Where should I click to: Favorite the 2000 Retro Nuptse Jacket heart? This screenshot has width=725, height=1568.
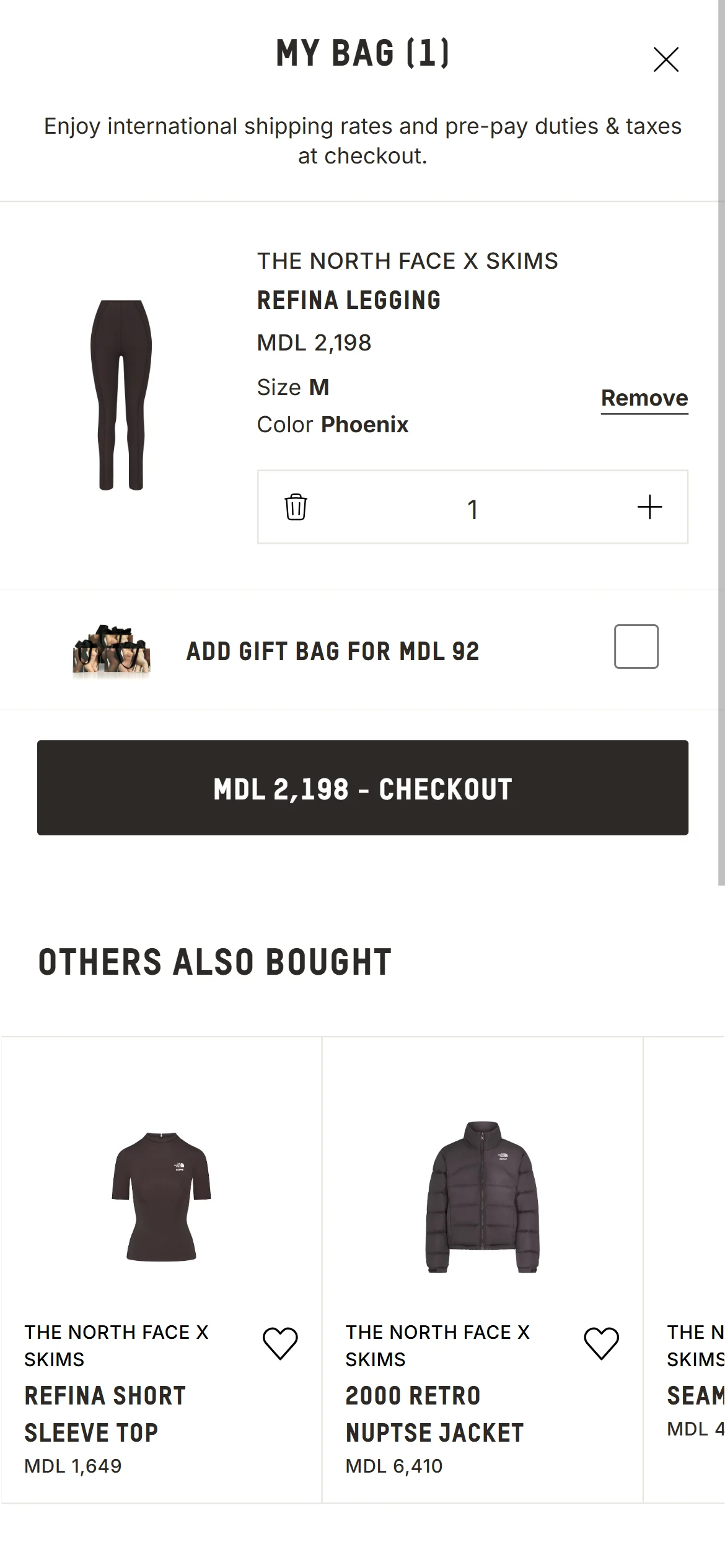click(601, 1343)
